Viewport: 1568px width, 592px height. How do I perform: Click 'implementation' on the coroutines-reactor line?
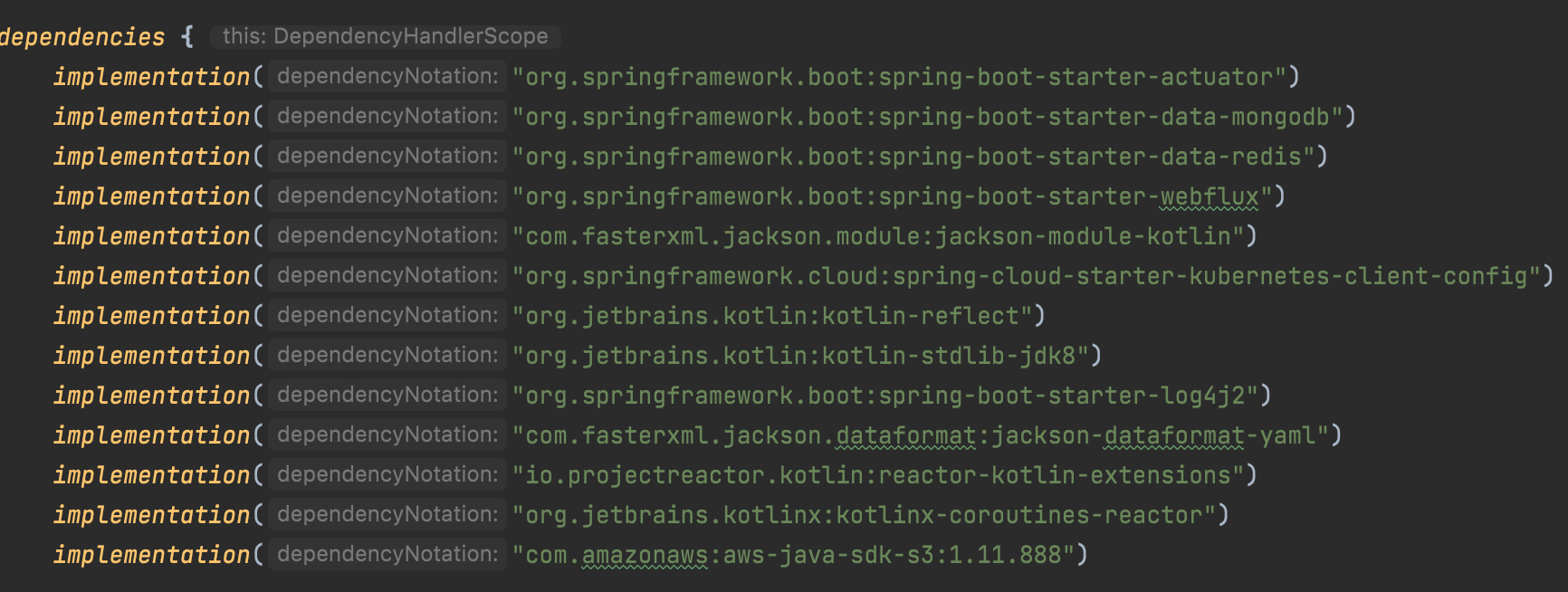pyautogui.click(x=152, y=515)
